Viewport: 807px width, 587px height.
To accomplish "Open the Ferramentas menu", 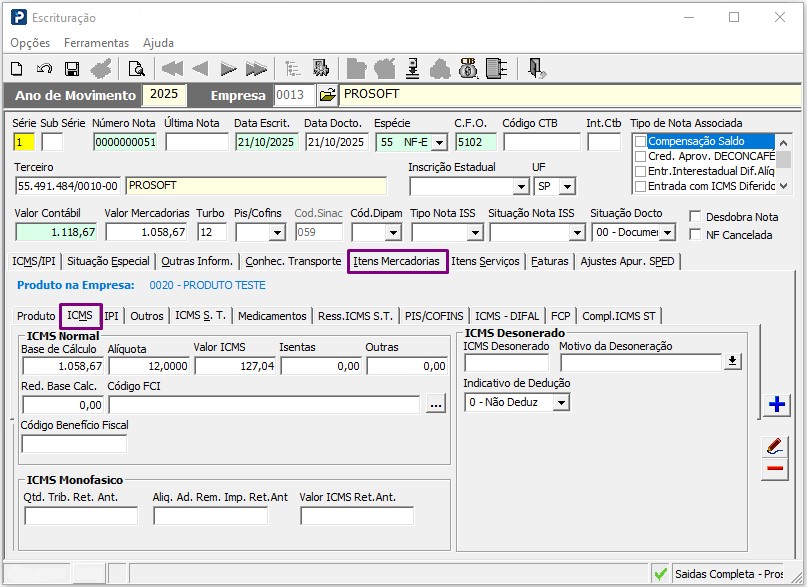I will [96, 43].
